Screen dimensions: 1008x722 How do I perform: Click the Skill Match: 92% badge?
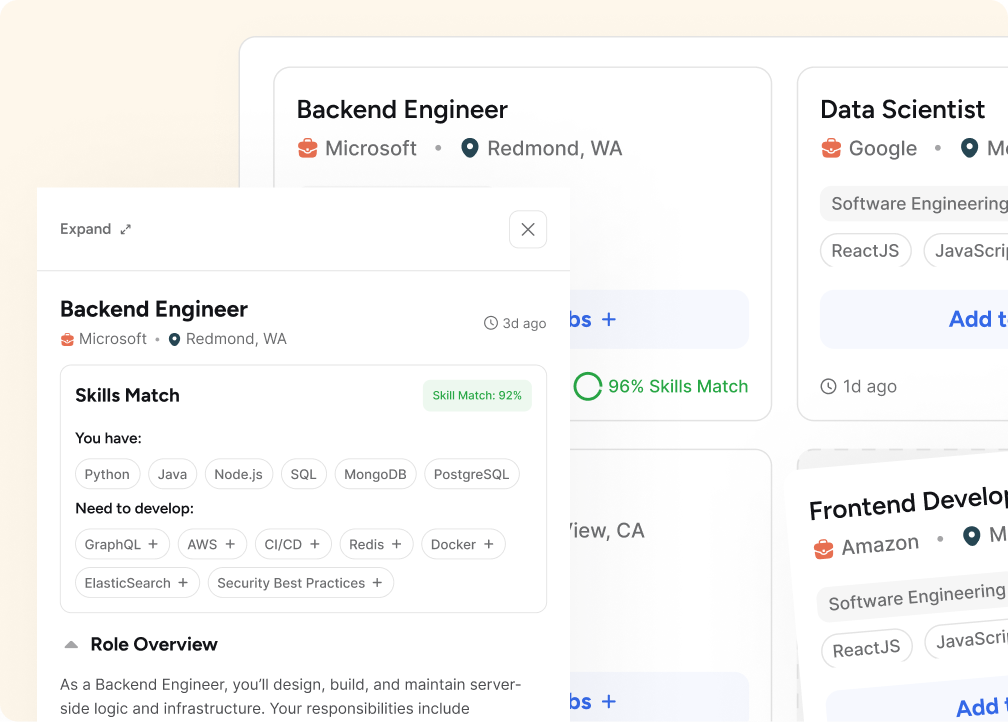(477, 395)
